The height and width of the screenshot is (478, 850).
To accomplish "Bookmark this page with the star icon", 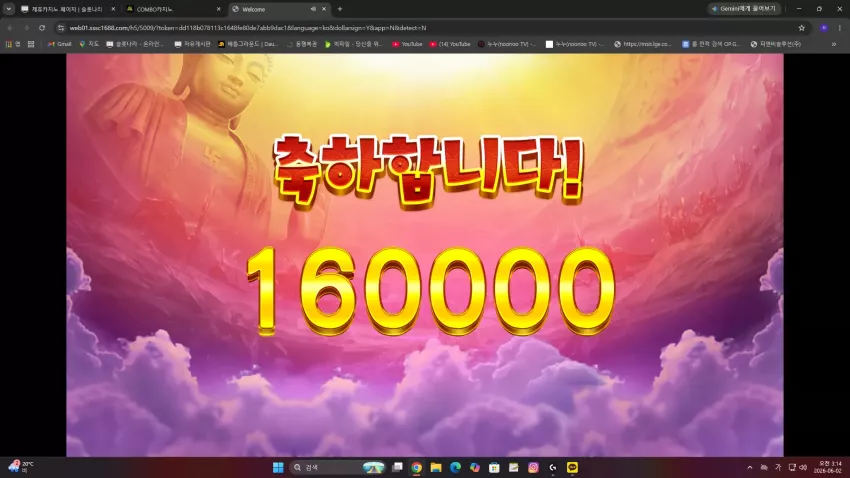I will [x=801, y=28].
